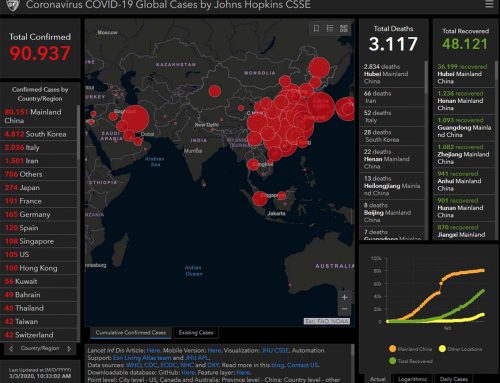Go to previous list with Country/Region left arrow
Image resolution: width=500 pixels, height=383 pixels.
(11, 348)
